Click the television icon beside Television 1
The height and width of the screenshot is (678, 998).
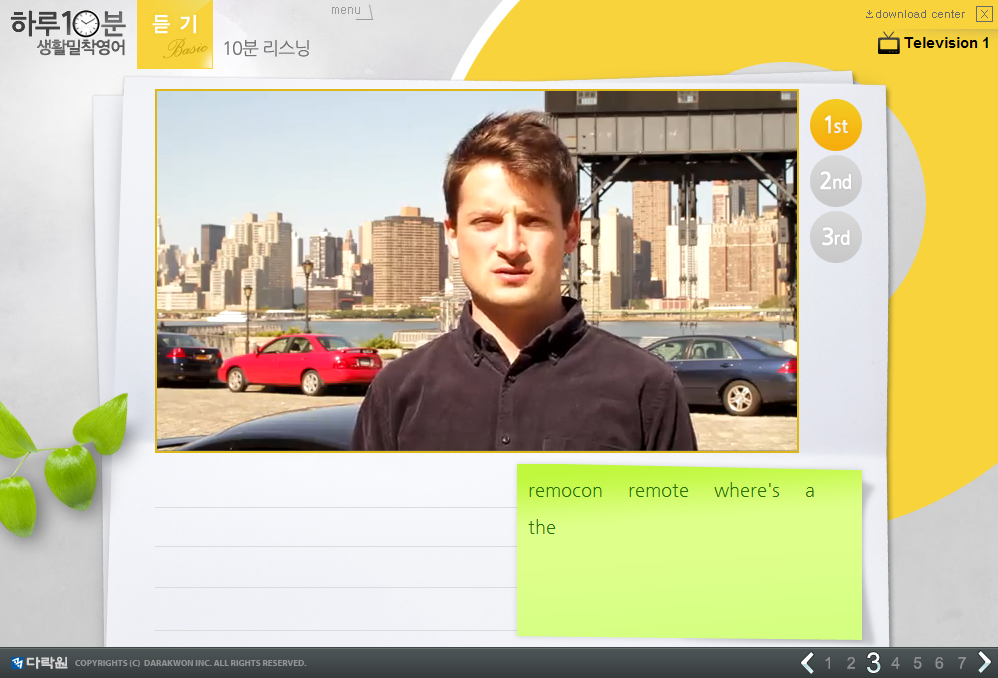[x=888, y=43]
